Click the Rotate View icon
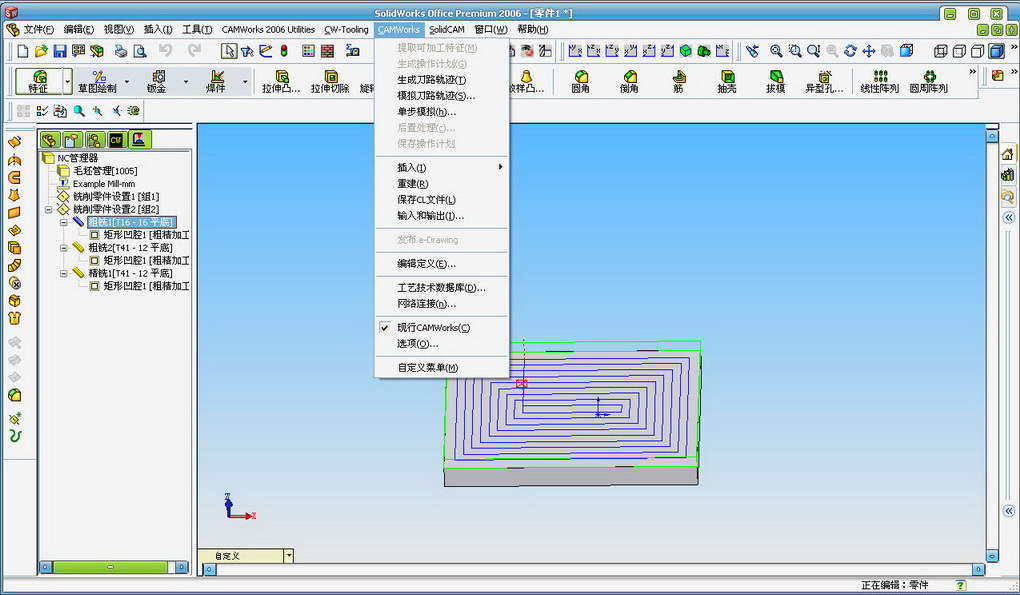 tap(850, 51)
